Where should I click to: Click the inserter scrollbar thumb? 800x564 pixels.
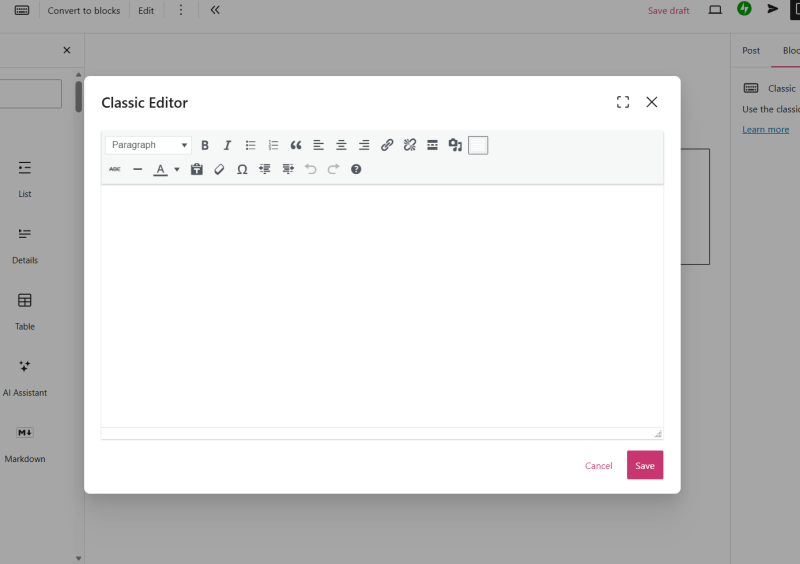(x=79, y=96)
